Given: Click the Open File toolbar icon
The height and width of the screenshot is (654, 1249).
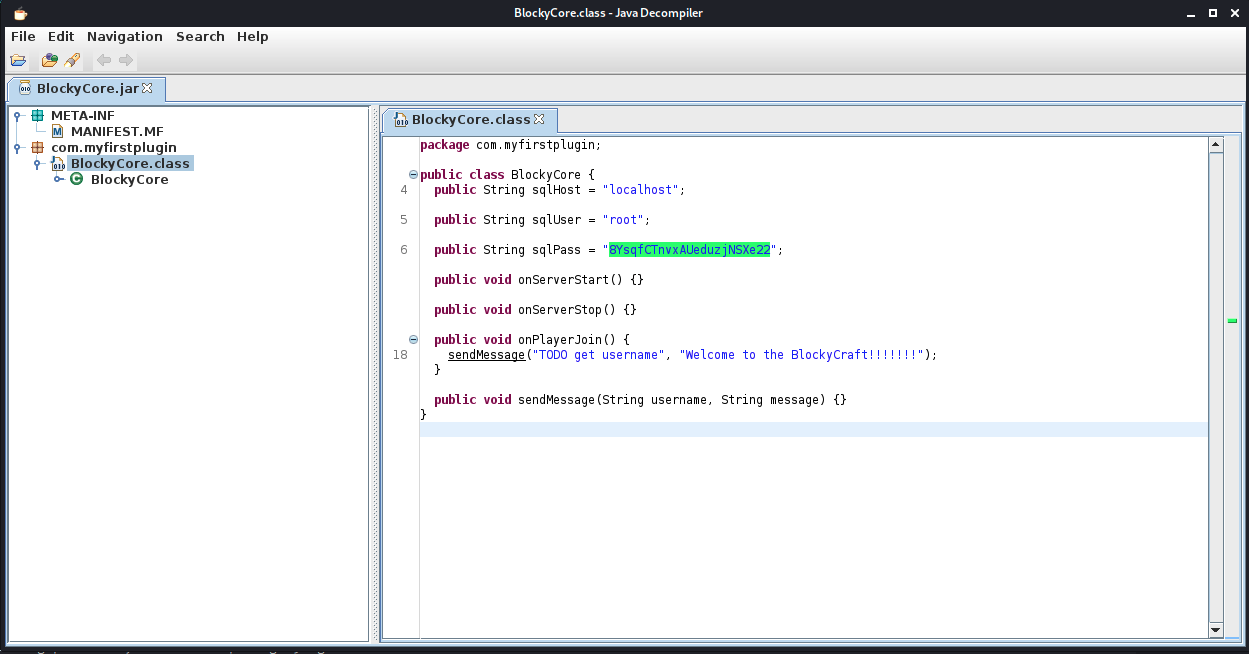Looking at the screenshot, I should pyautogui.click(x=18, y=61).
